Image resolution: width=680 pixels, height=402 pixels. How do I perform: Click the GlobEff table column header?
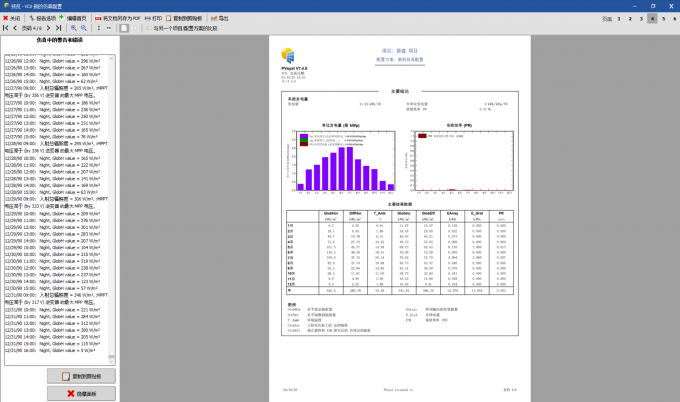click(428, 213)
